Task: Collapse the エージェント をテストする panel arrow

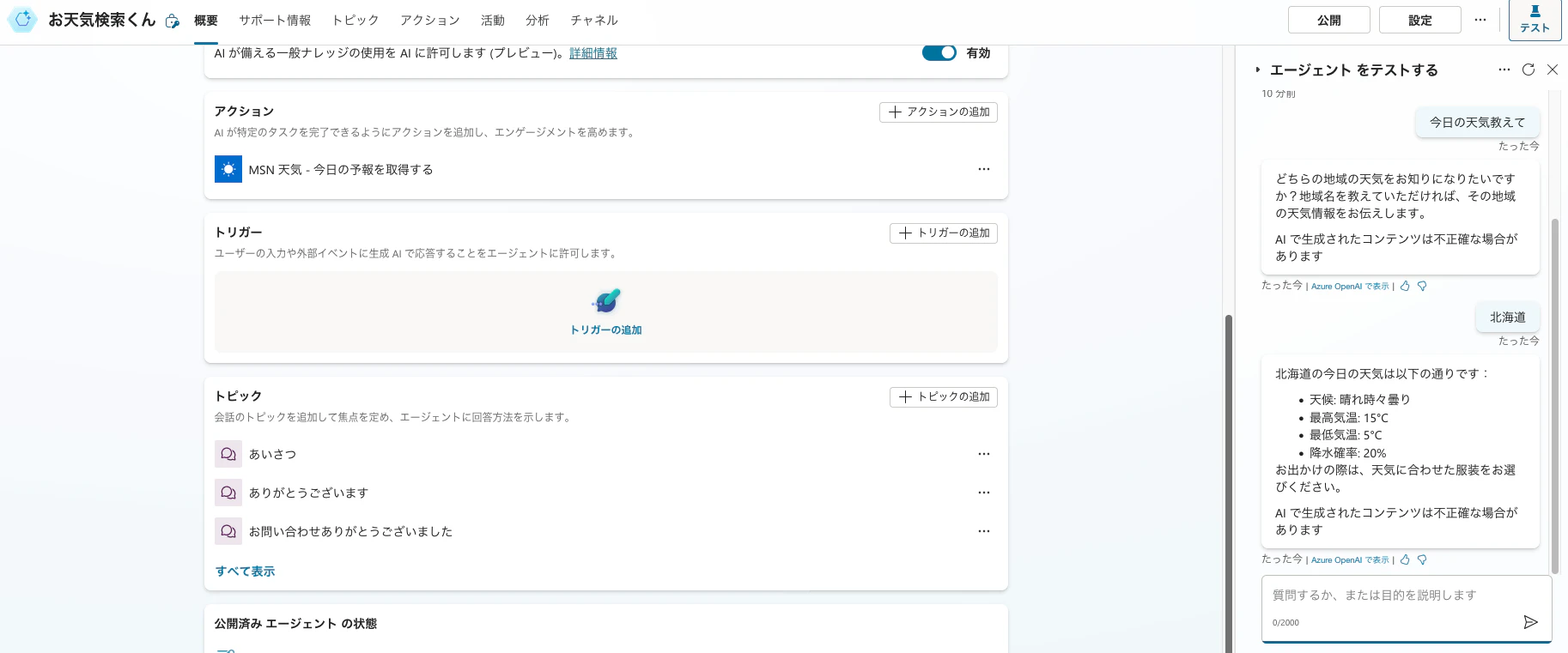Action: pyautogui.click(x=1258, y=70)
